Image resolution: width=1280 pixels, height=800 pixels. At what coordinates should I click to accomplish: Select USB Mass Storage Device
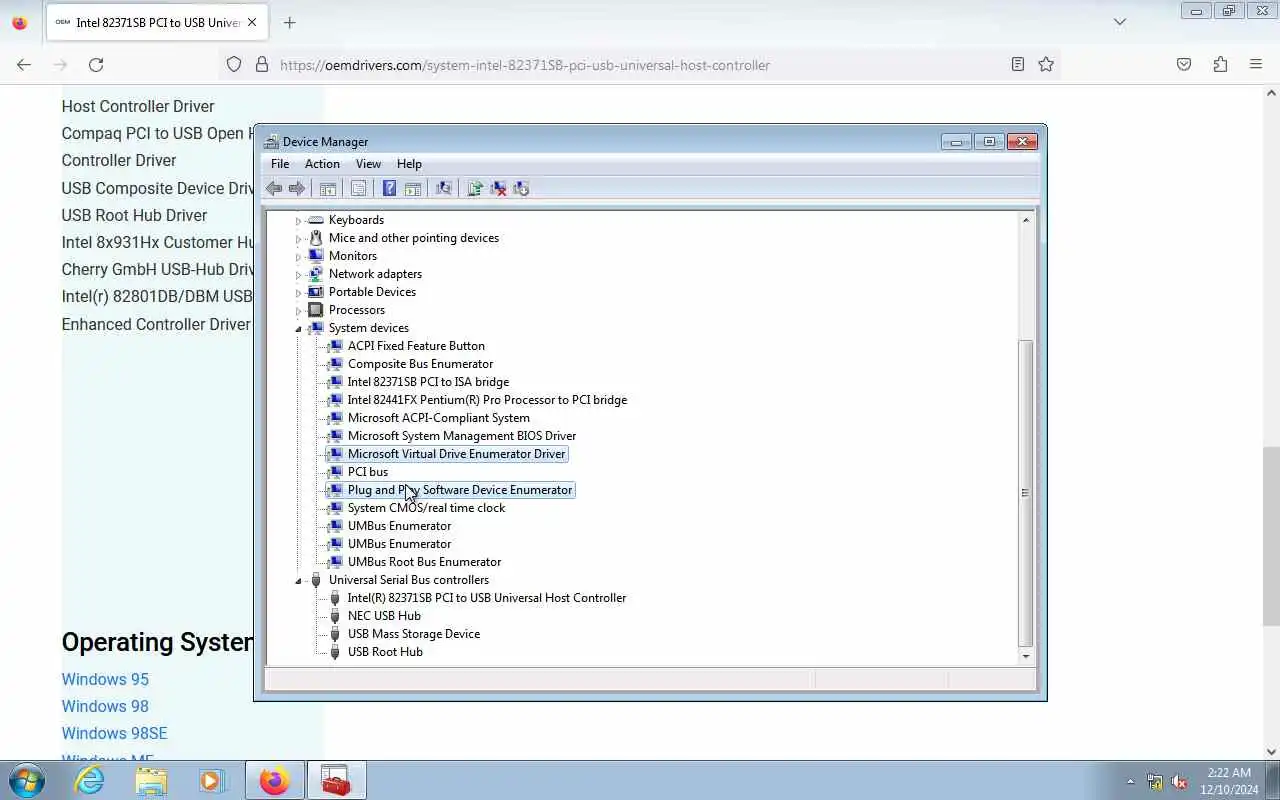coord(413,634)
